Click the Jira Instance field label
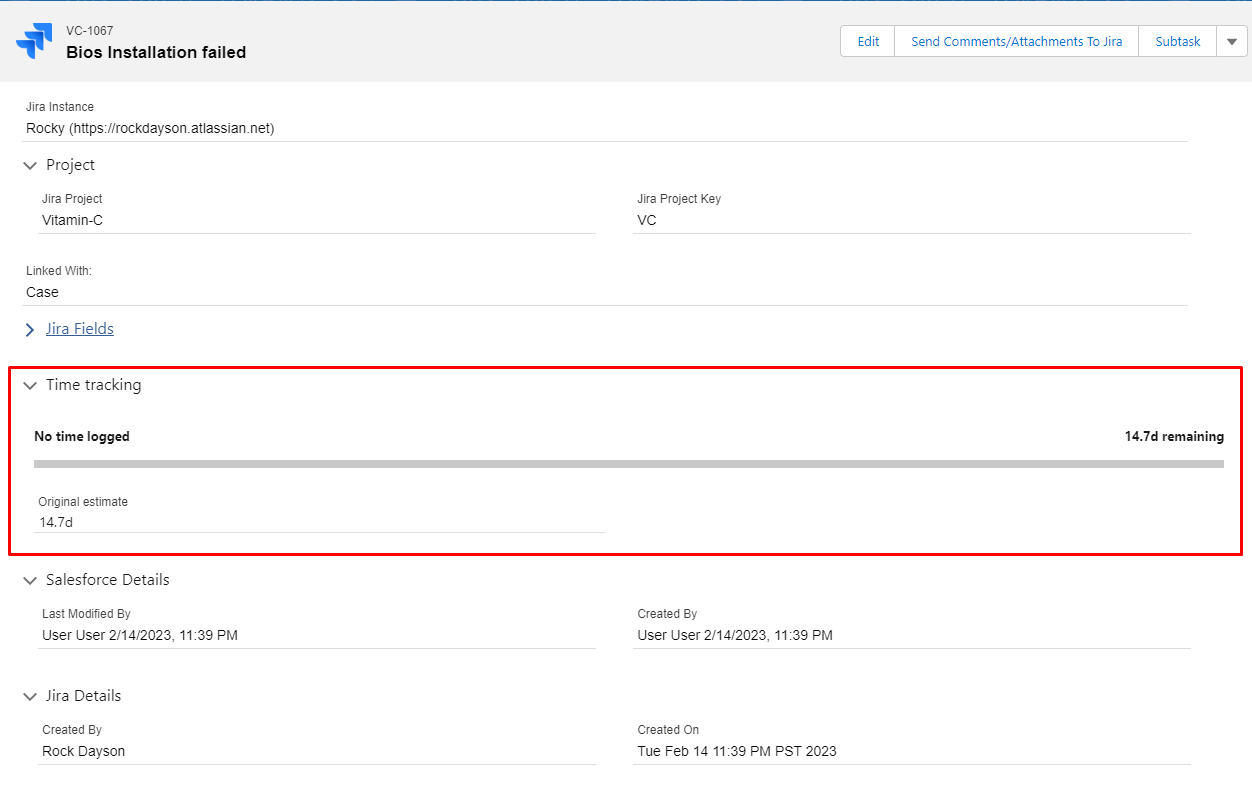 (x=60, y=107)
